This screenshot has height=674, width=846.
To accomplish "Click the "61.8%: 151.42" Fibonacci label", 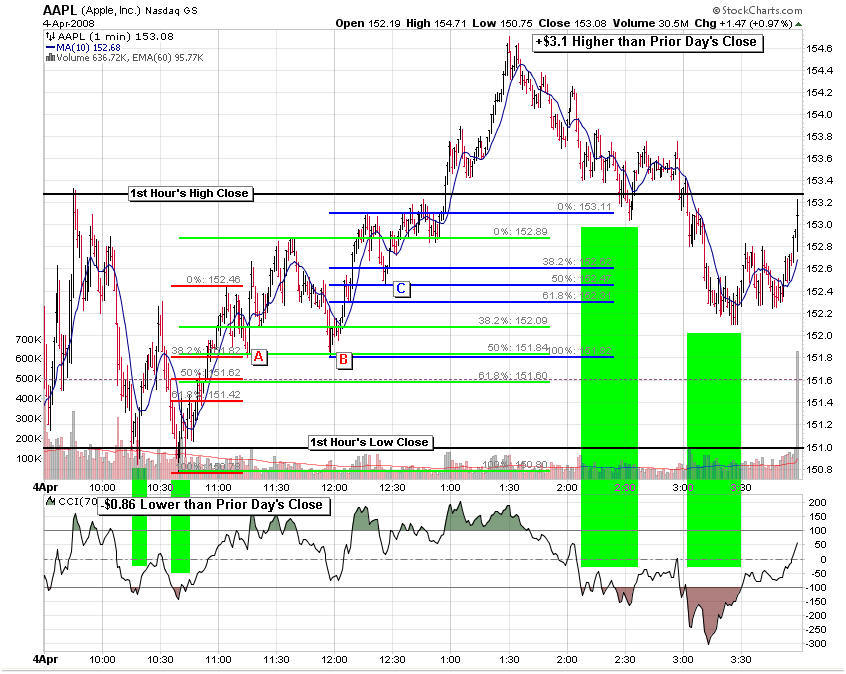I will pyautogui.click(x=206, y=394).
